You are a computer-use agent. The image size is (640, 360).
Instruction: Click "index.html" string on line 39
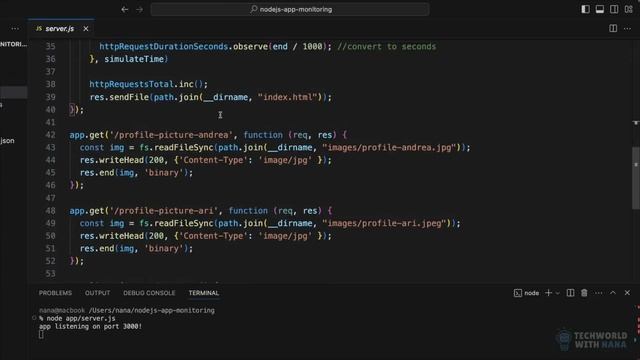288,97
